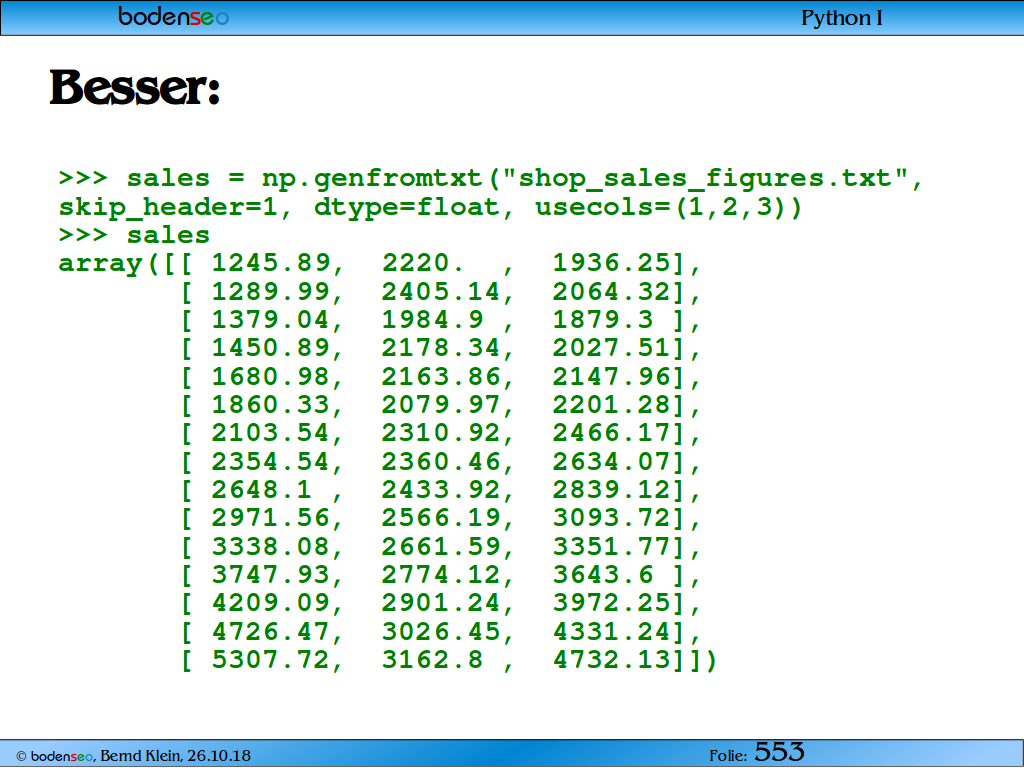The width and height of the screenshot is (1024, 768).
Task: Click the value 1984.9
Action: (x=432, y=319)
